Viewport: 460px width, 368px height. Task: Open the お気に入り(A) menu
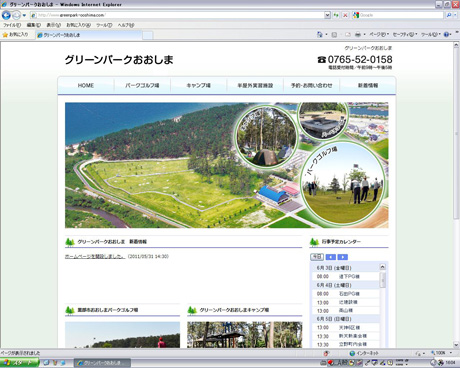pyautogui.click(x=78, y=25)
